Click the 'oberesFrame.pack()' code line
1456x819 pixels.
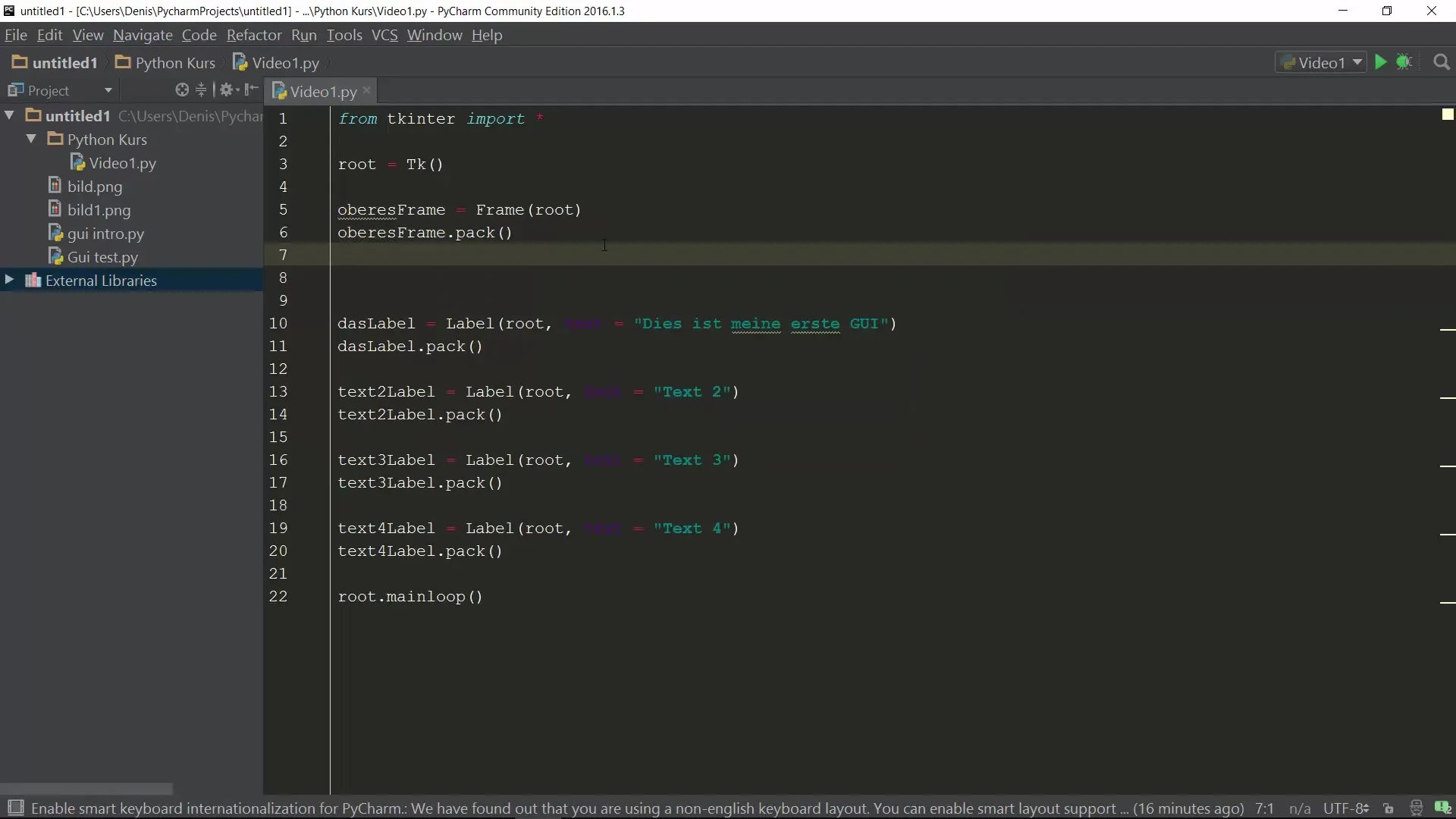(425, 233)
